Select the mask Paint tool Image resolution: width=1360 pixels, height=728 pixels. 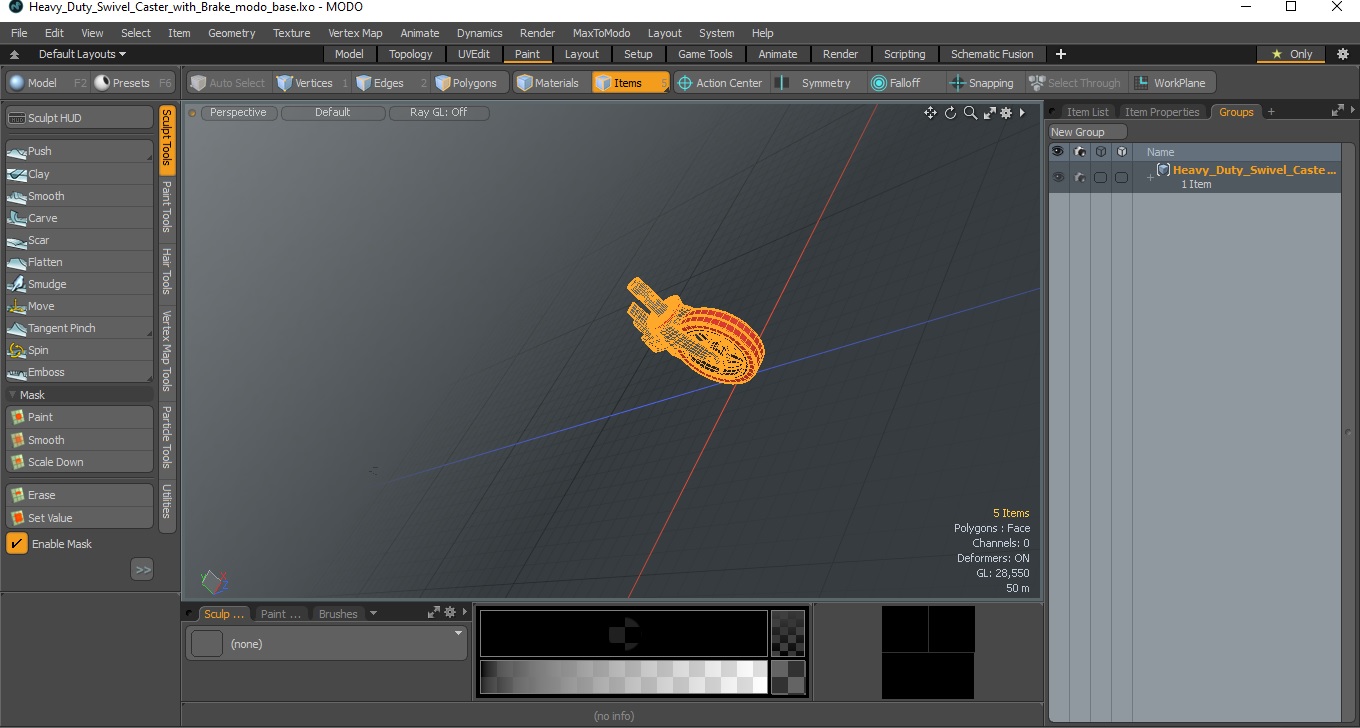coord(79,417)
